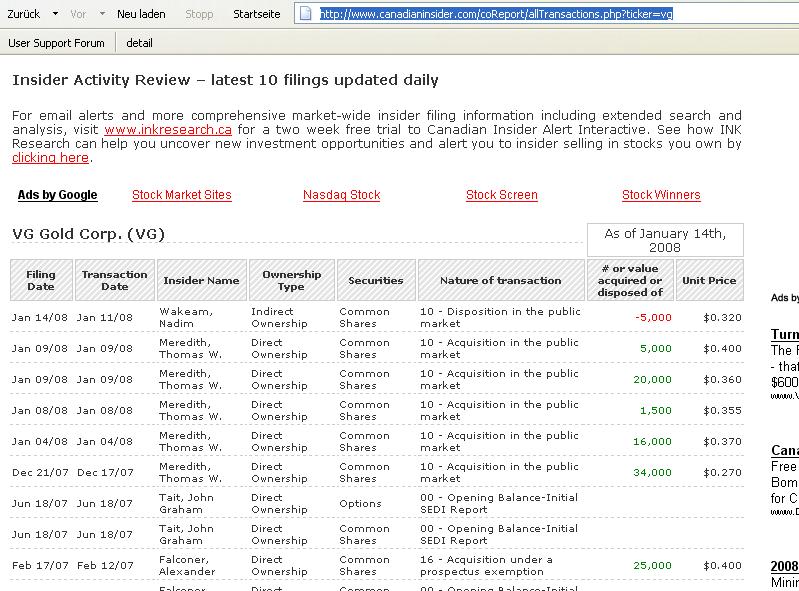Click the Nature of transaction column header
The image size is (799, 591).
501,280
